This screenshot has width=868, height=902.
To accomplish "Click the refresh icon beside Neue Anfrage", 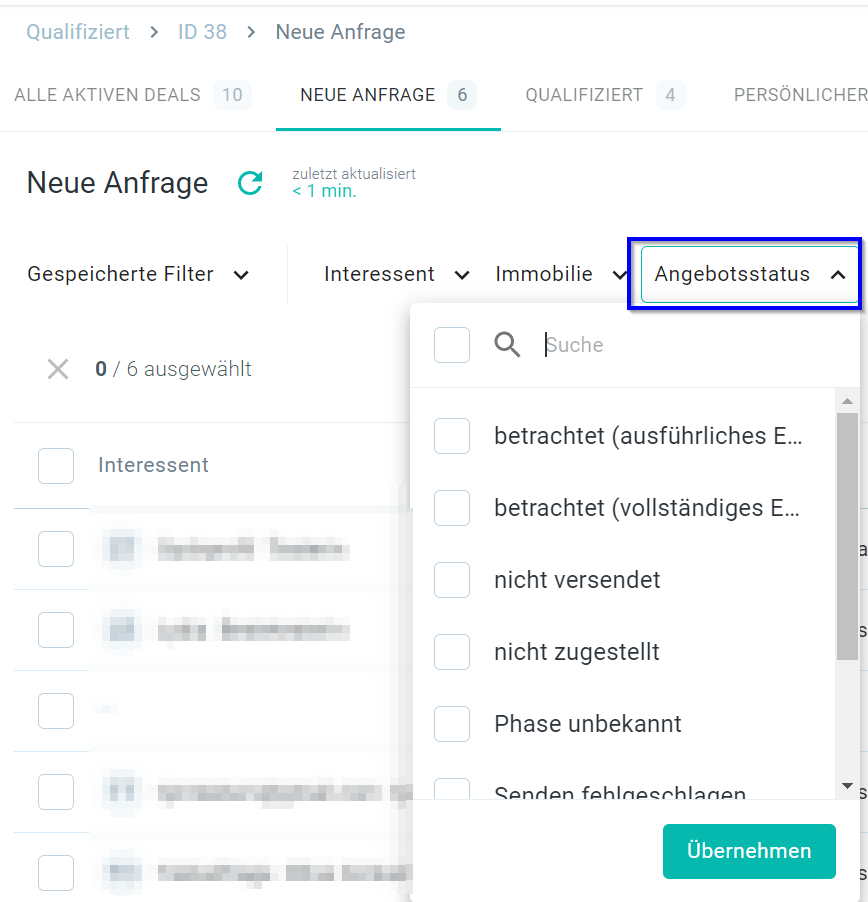I will coord(249,183).
